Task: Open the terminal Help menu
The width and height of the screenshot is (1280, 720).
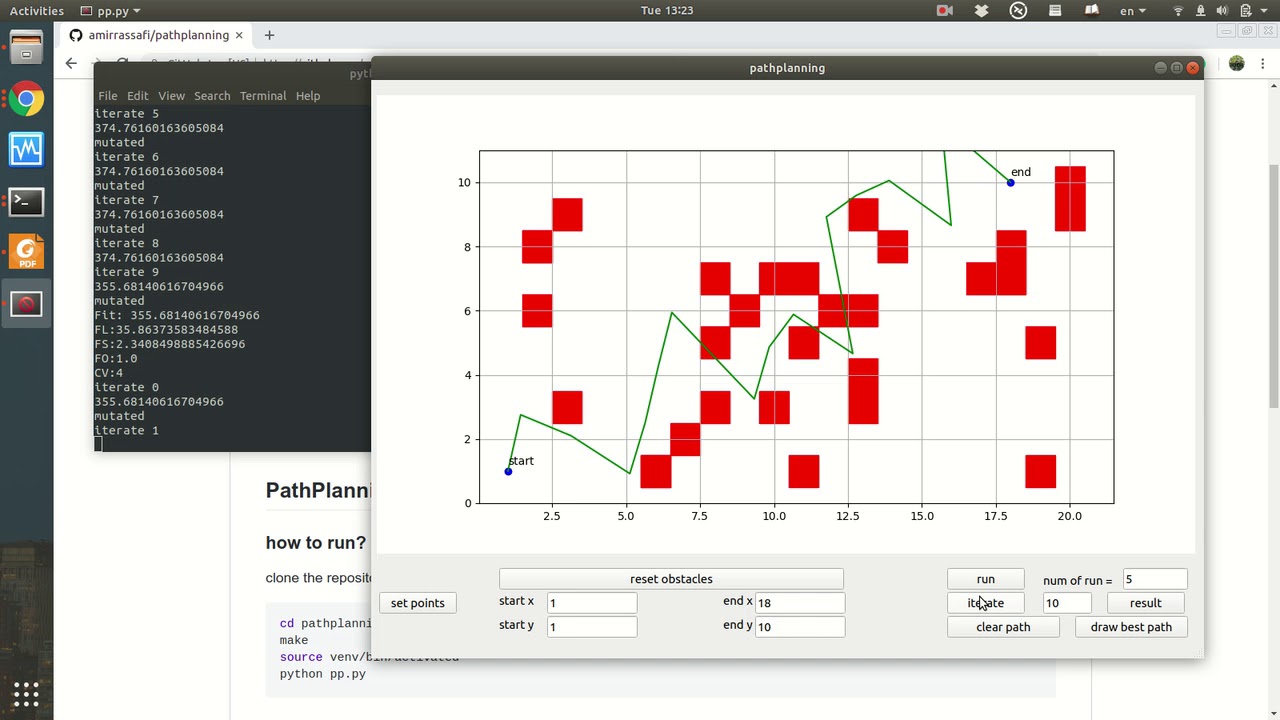Action: (308, 96)
